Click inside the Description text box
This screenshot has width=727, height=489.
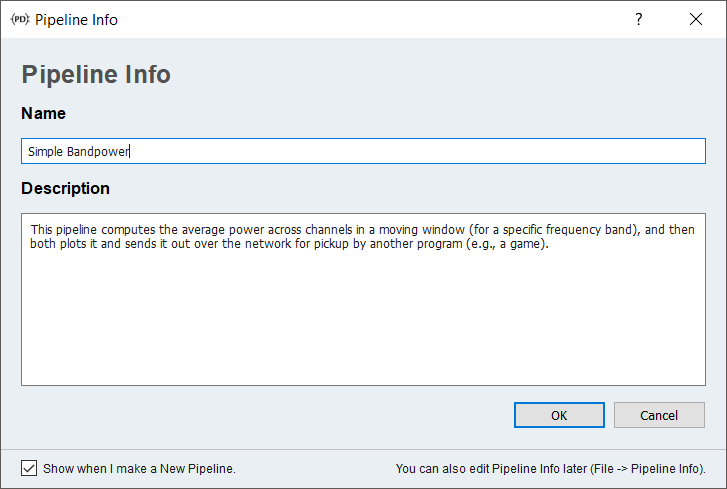coord(363,300)
